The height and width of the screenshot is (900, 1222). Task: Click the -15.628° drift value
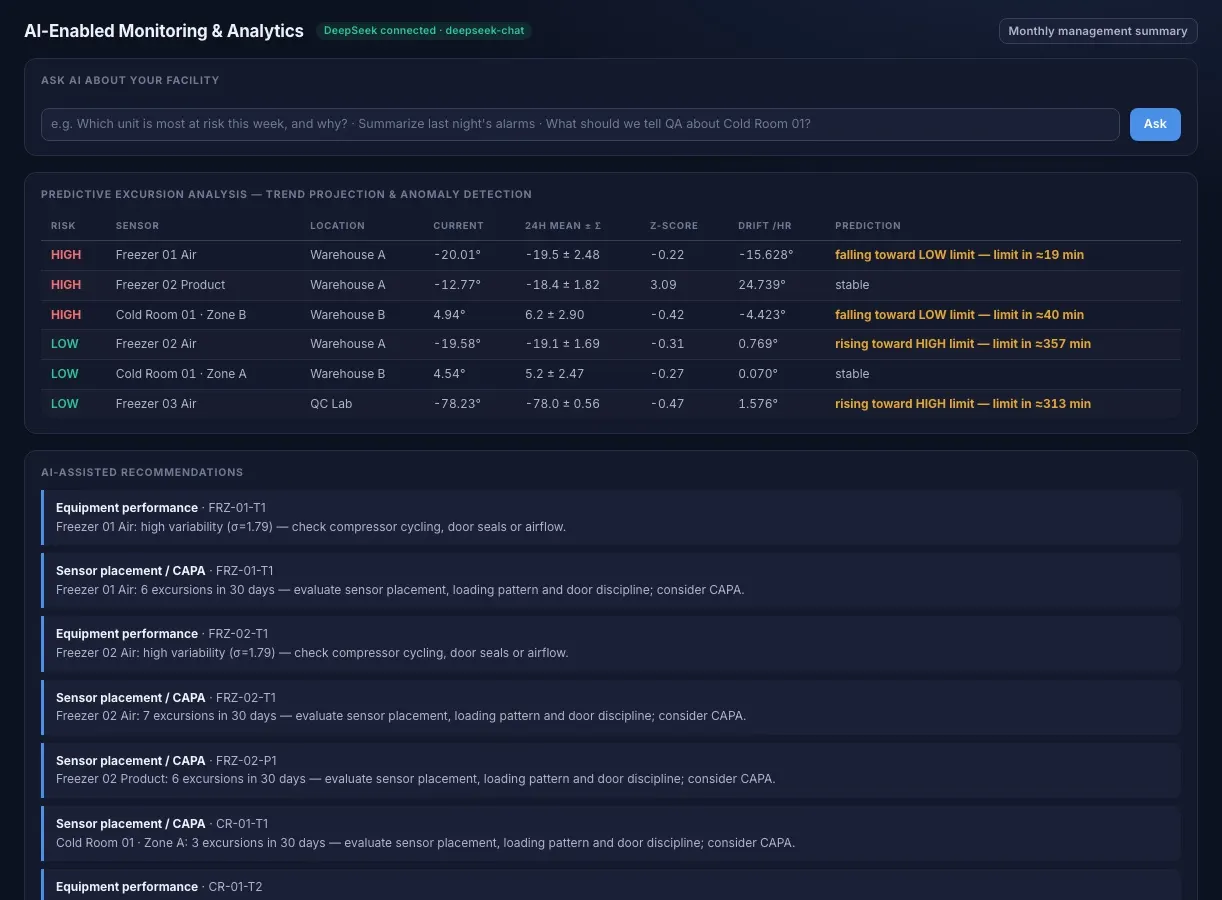[766, 255]
